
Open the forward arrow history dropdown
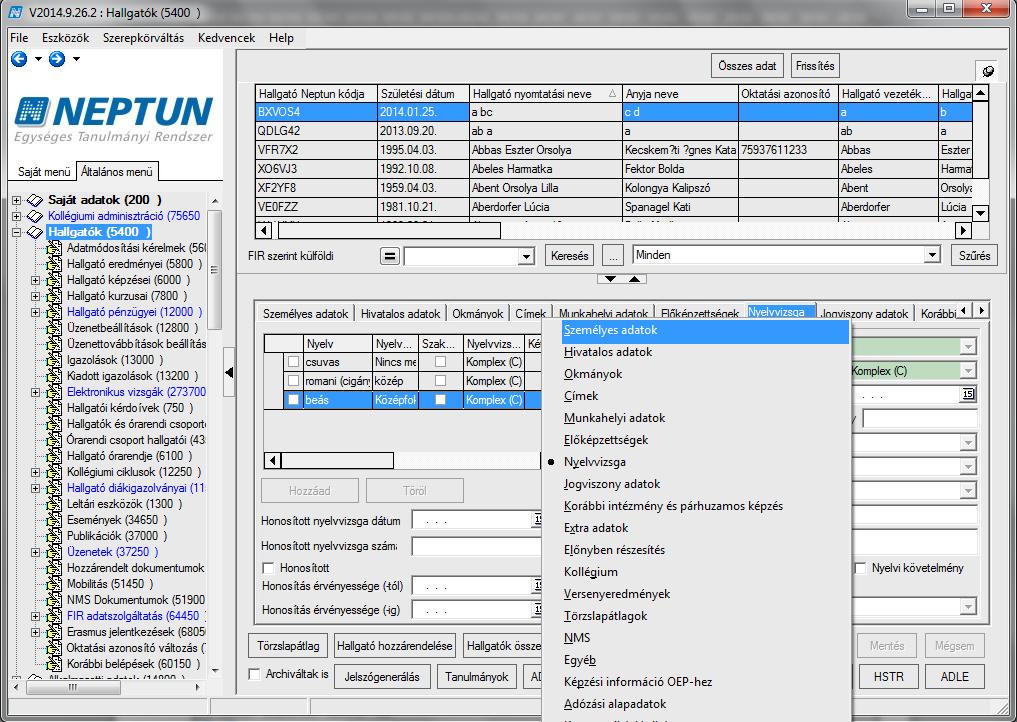pos(77,59)
